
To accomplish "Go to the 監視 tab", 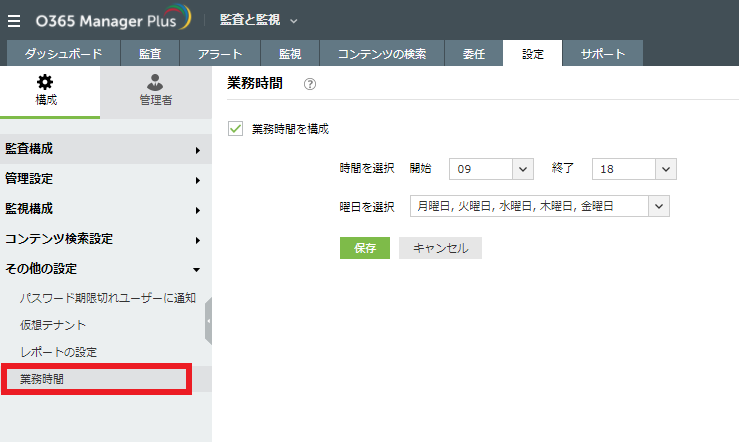I will [290, 53].
